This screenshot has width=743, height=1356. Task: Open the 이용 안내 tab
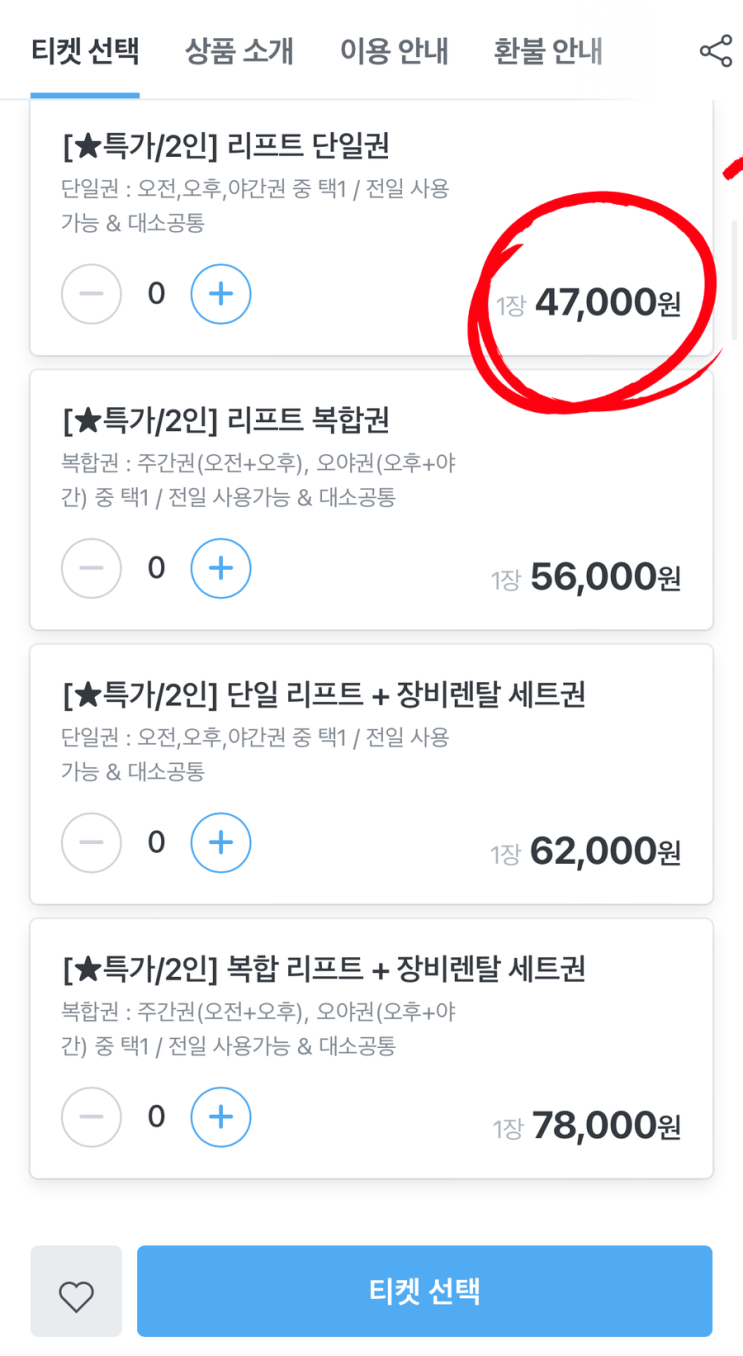tap(394, 51)
